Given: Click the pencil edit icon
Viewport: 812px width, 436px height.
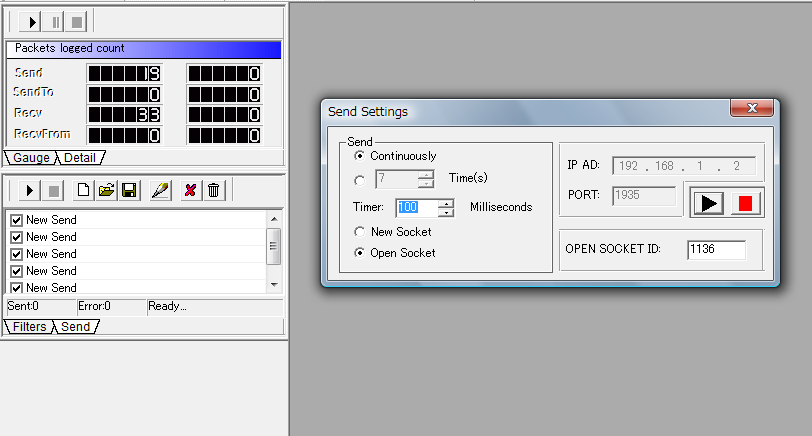Looking at the screenshot, I should 160,190.
